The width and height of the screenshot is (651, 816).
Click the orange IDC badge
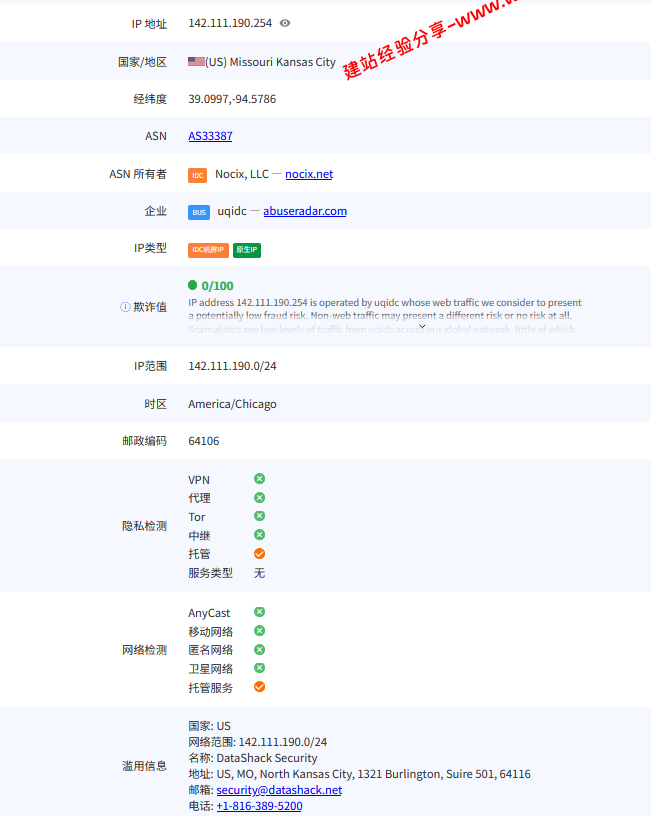pyautogui.click(x=198, y=175)
